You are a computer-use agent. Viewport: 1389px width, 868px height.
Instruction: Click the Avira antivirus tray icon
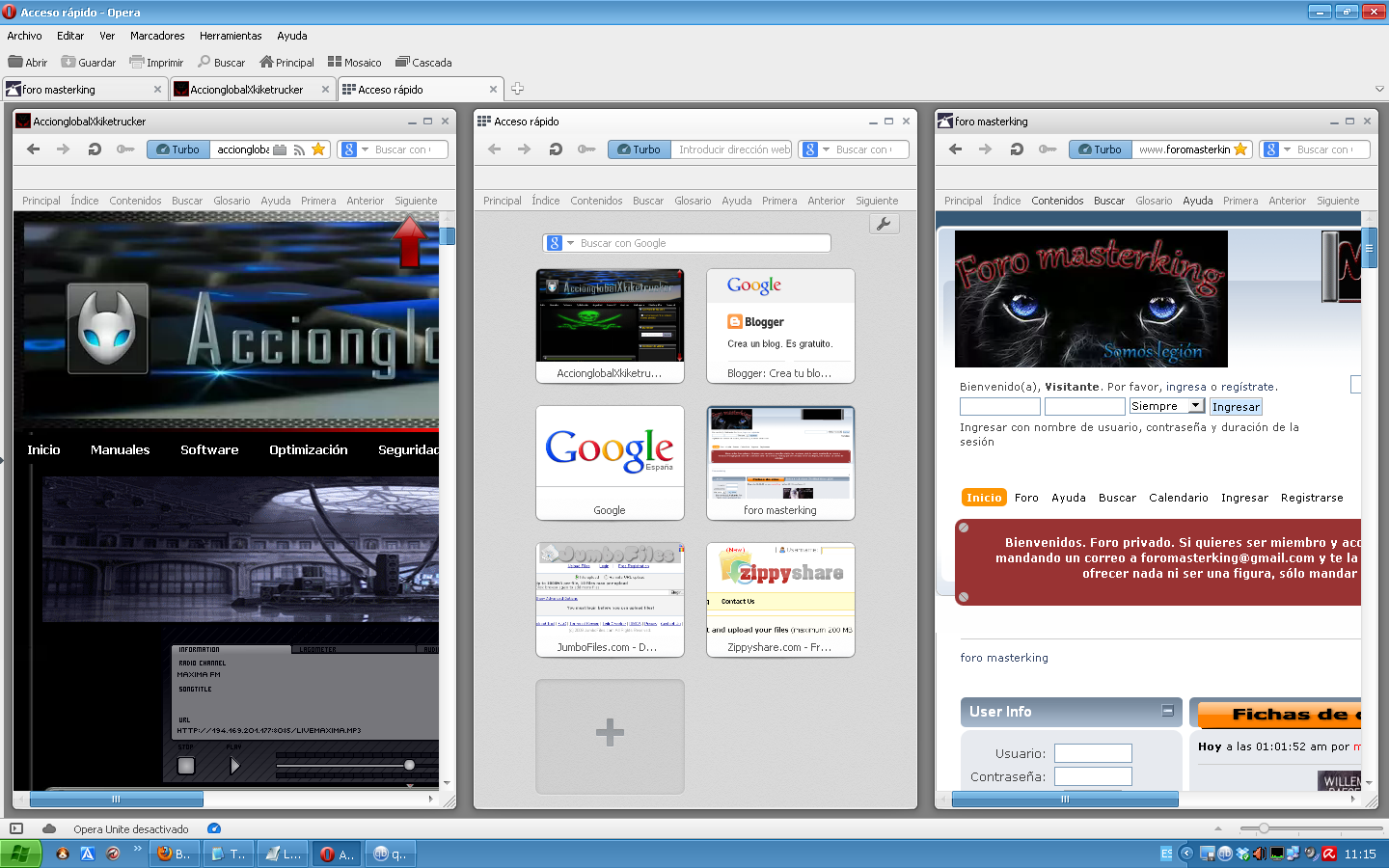click(x=1327, y=854)
